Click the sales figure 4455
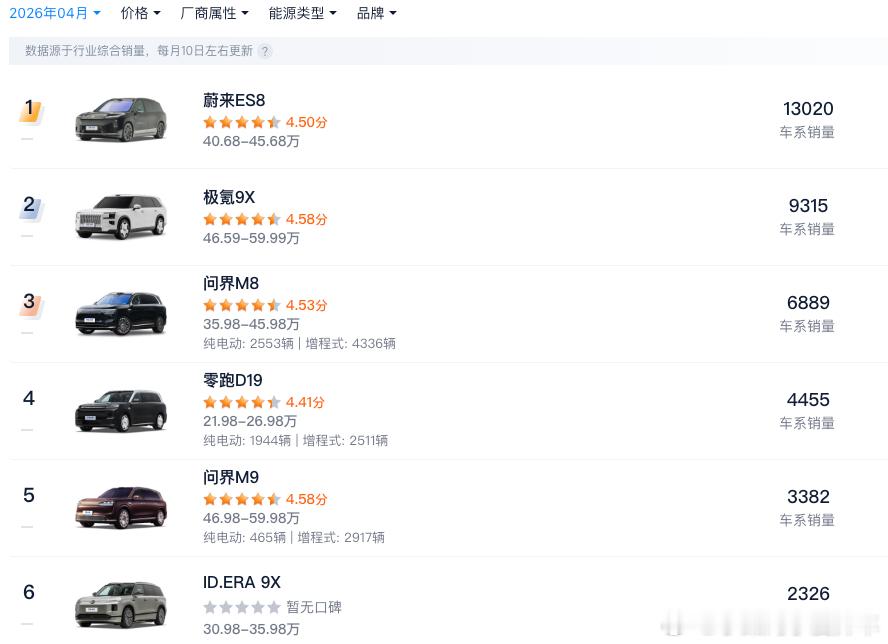The height and width of the screenshot is (644, 888). [808, 400]
